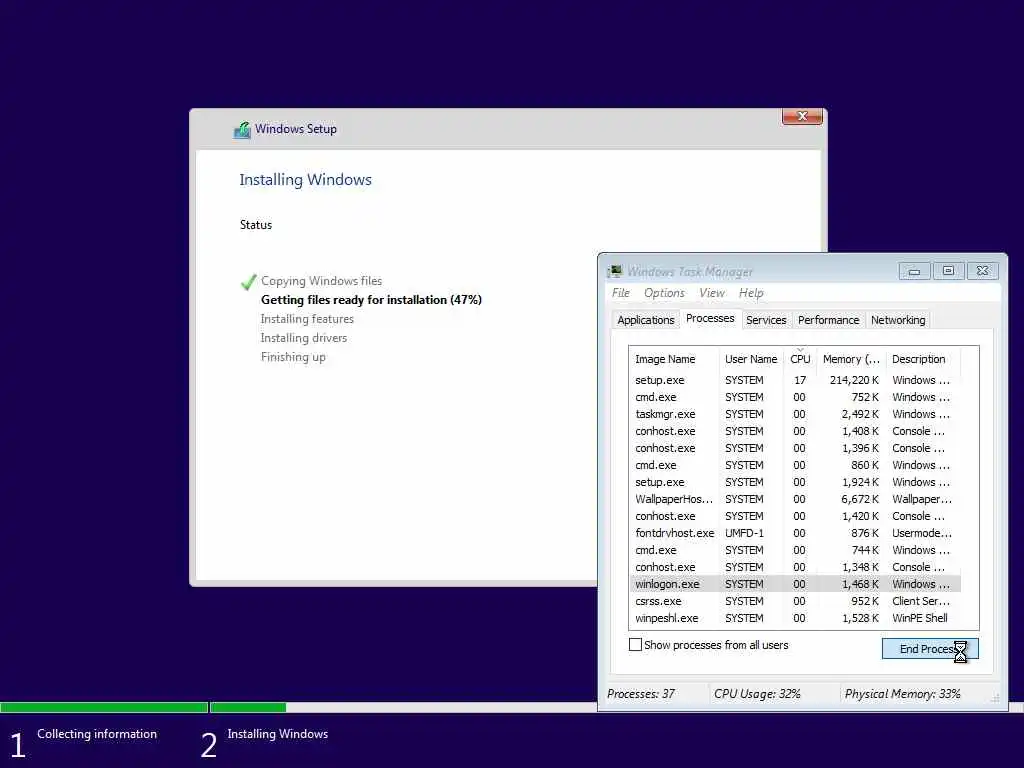Select the fontdrvhost.exe process row

coord(795,533)
